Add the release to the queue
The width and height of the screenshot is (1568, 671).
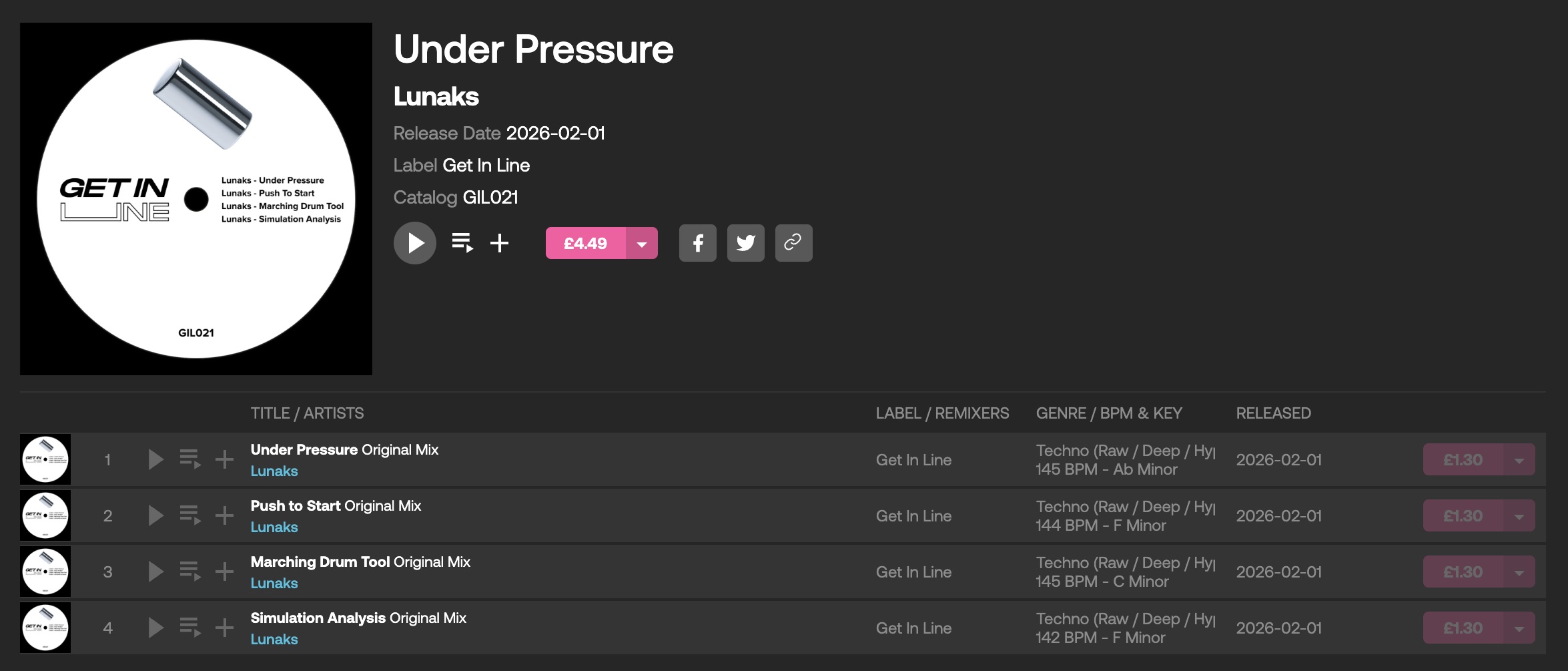[462, 243]
